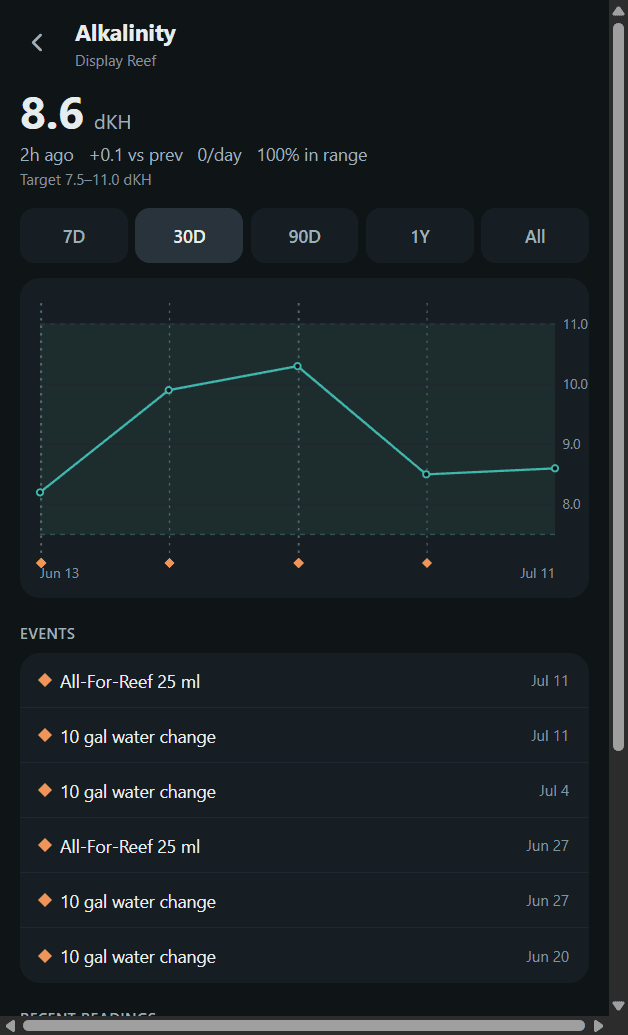The width and height of the screenshot is (628, 1035).
Task: Open the Jun 27 All-For-Reef 25 ml event
Action: [x=304, y=846]
